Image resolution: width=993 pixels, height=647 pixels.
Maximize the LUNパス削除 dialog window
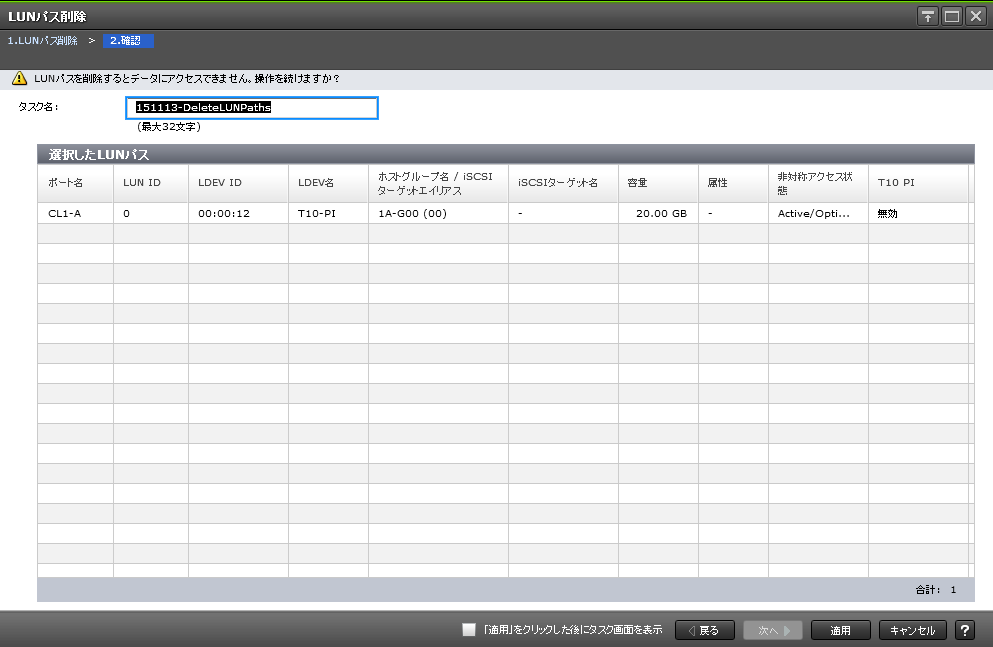[952, 16]
